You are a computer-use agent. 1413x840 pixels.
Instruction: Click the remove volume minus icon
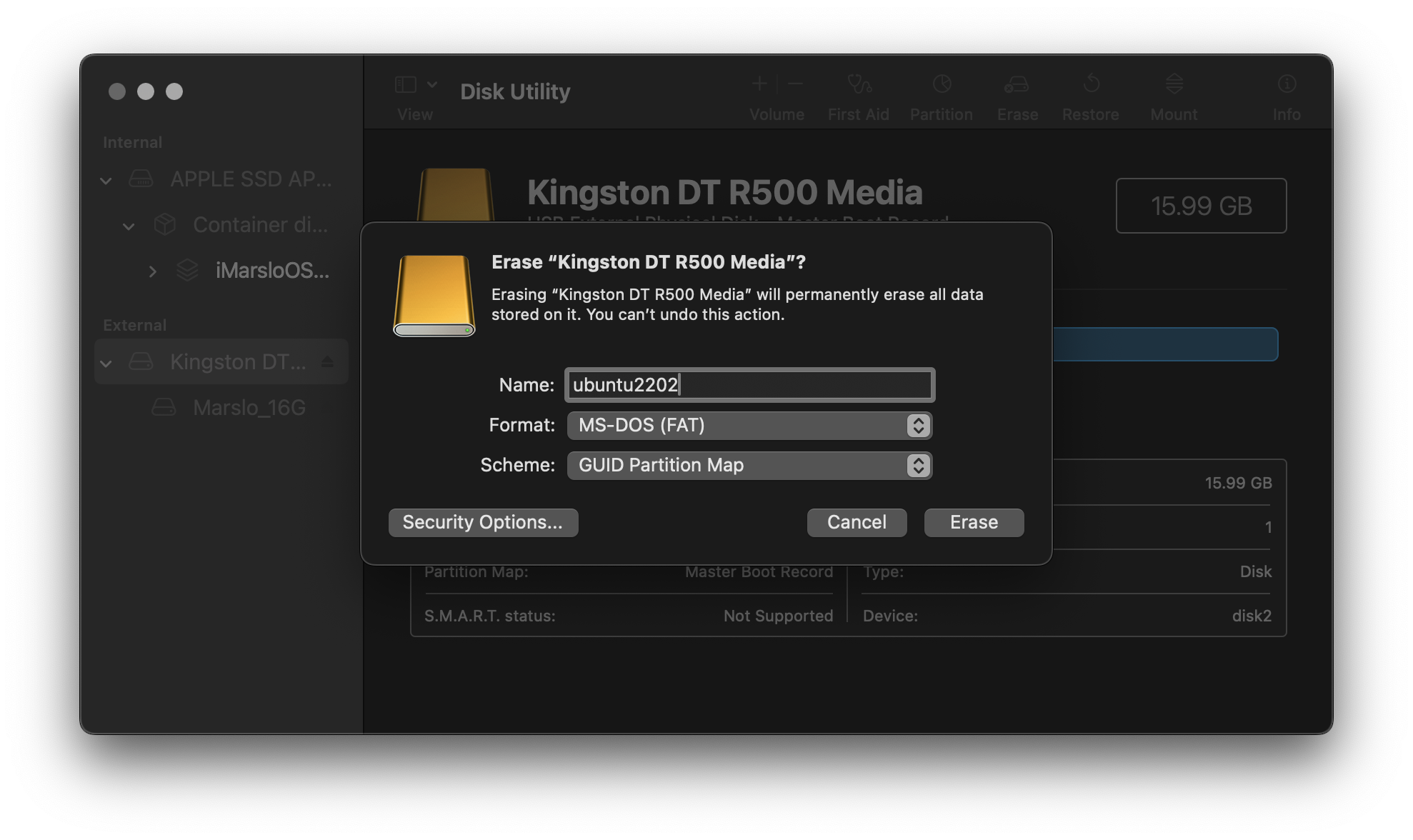tap(795, 84)
